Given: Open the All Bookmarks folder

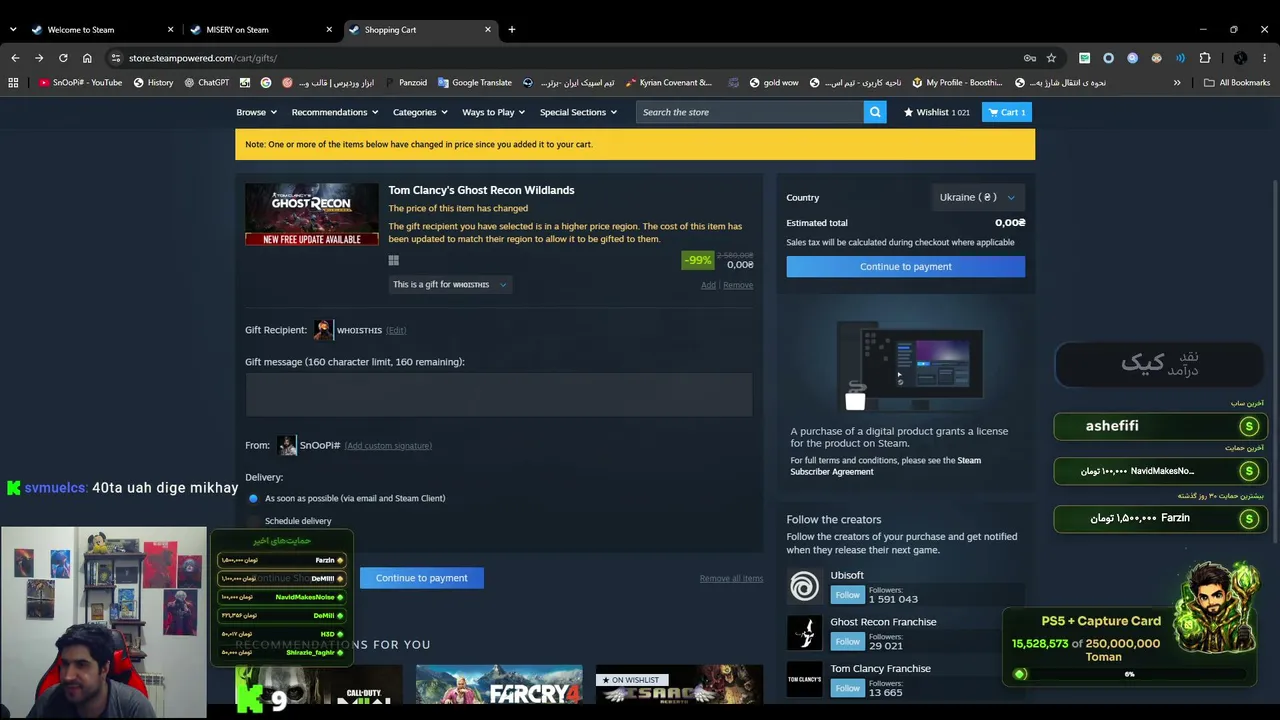Looking at the screenshot, I should point(1237,83).
